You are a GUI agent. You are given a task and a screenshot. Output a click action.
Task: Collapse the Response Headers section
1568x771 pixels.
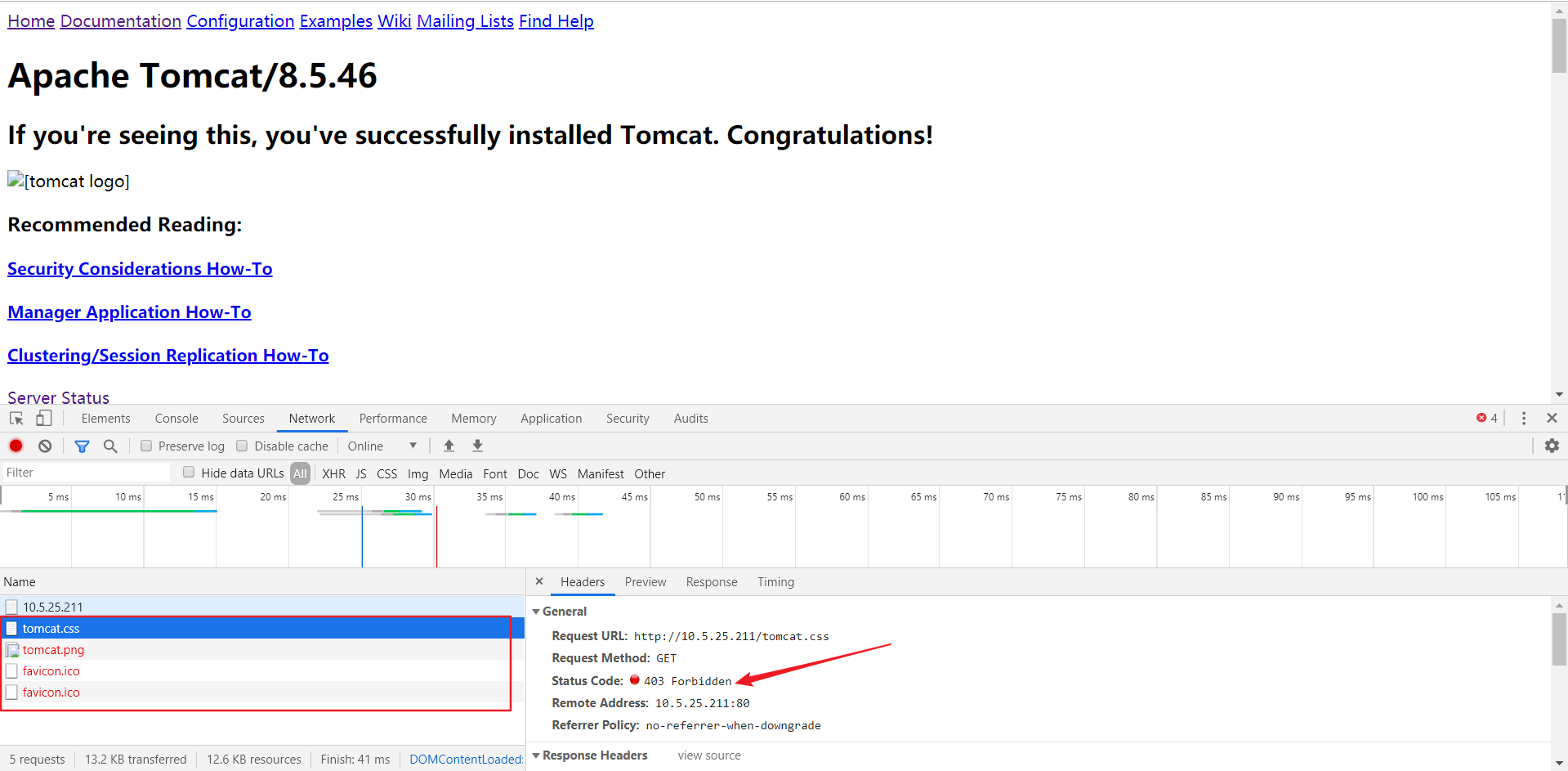pos(536,755)
